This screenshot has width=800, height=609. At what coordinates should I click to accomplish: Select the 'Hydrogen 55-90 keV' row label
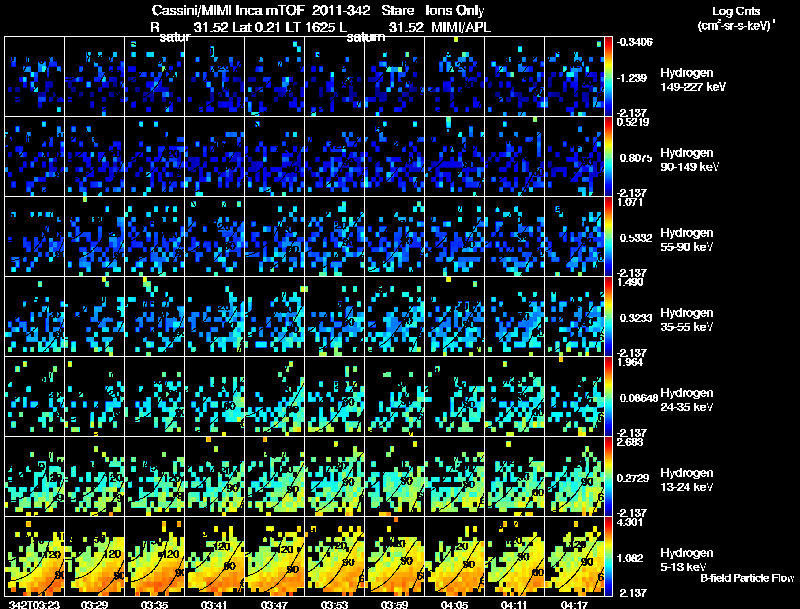tap(687, 240)
